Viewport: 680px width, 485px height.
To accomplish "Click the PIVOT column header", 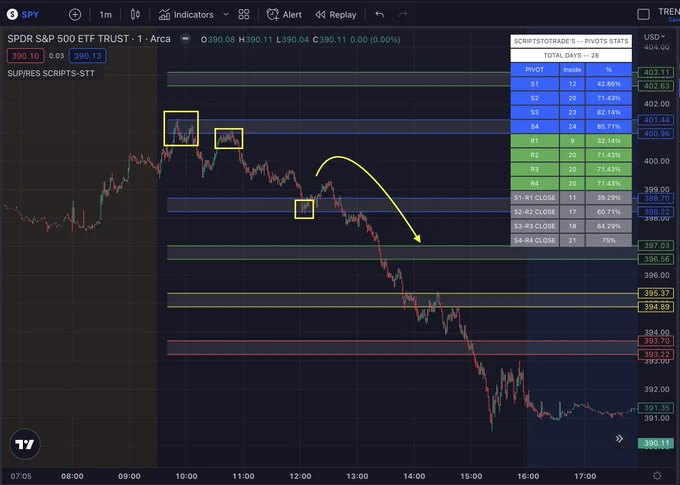I will pos(534,69).
